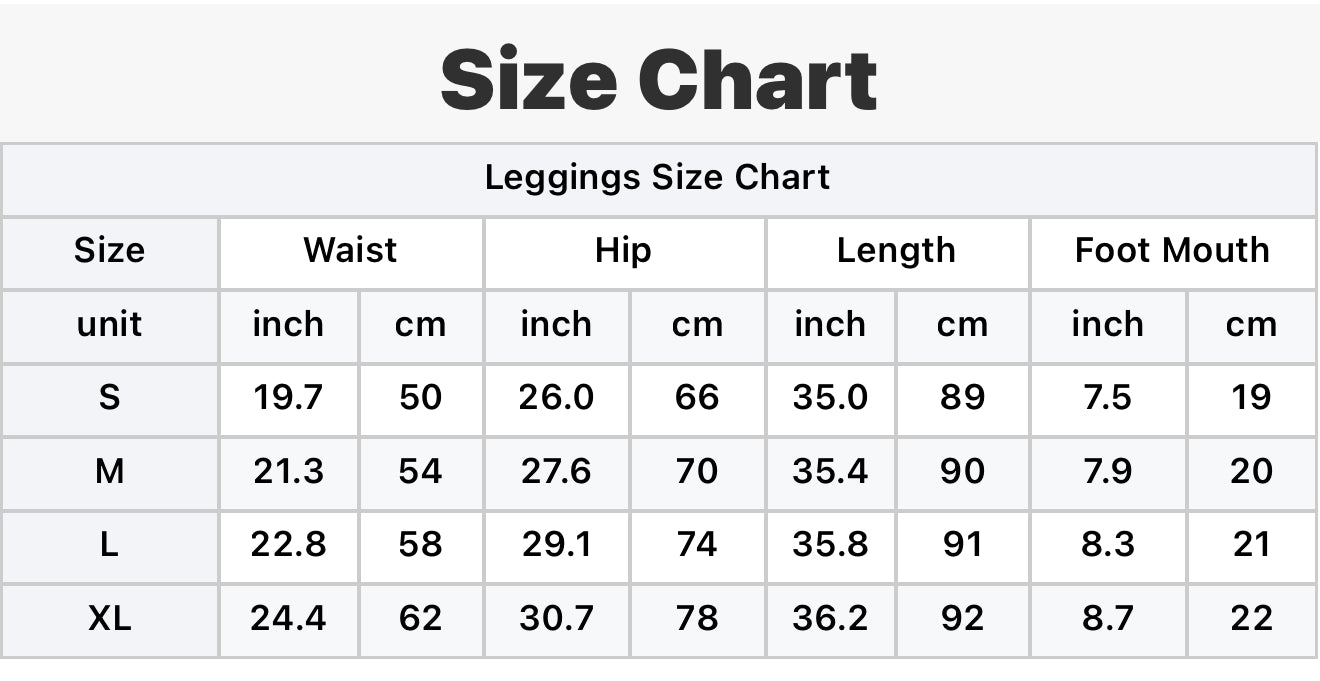Viewport: 1320px width, 681px height.
Task: Click the Foot Mouth column header
Action: coord(1173,251)
